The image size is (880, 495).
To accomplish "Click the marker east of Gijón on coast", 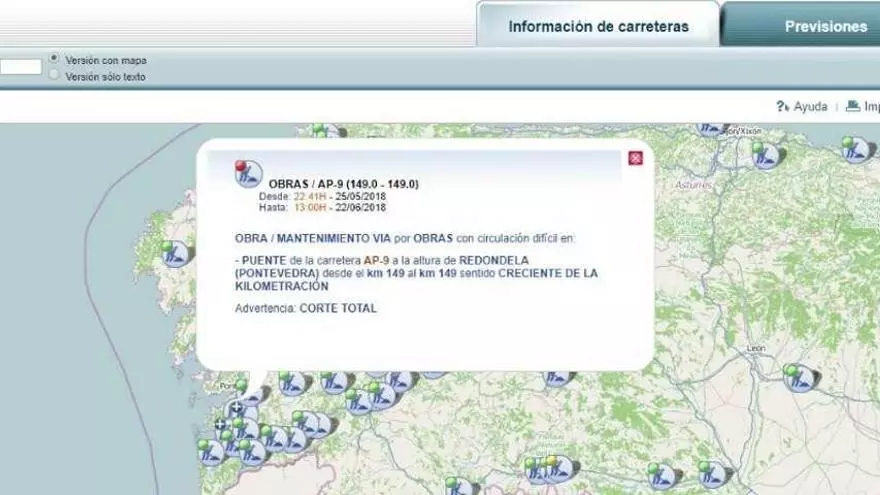I will pyautogui.click(x=766, y=155).
